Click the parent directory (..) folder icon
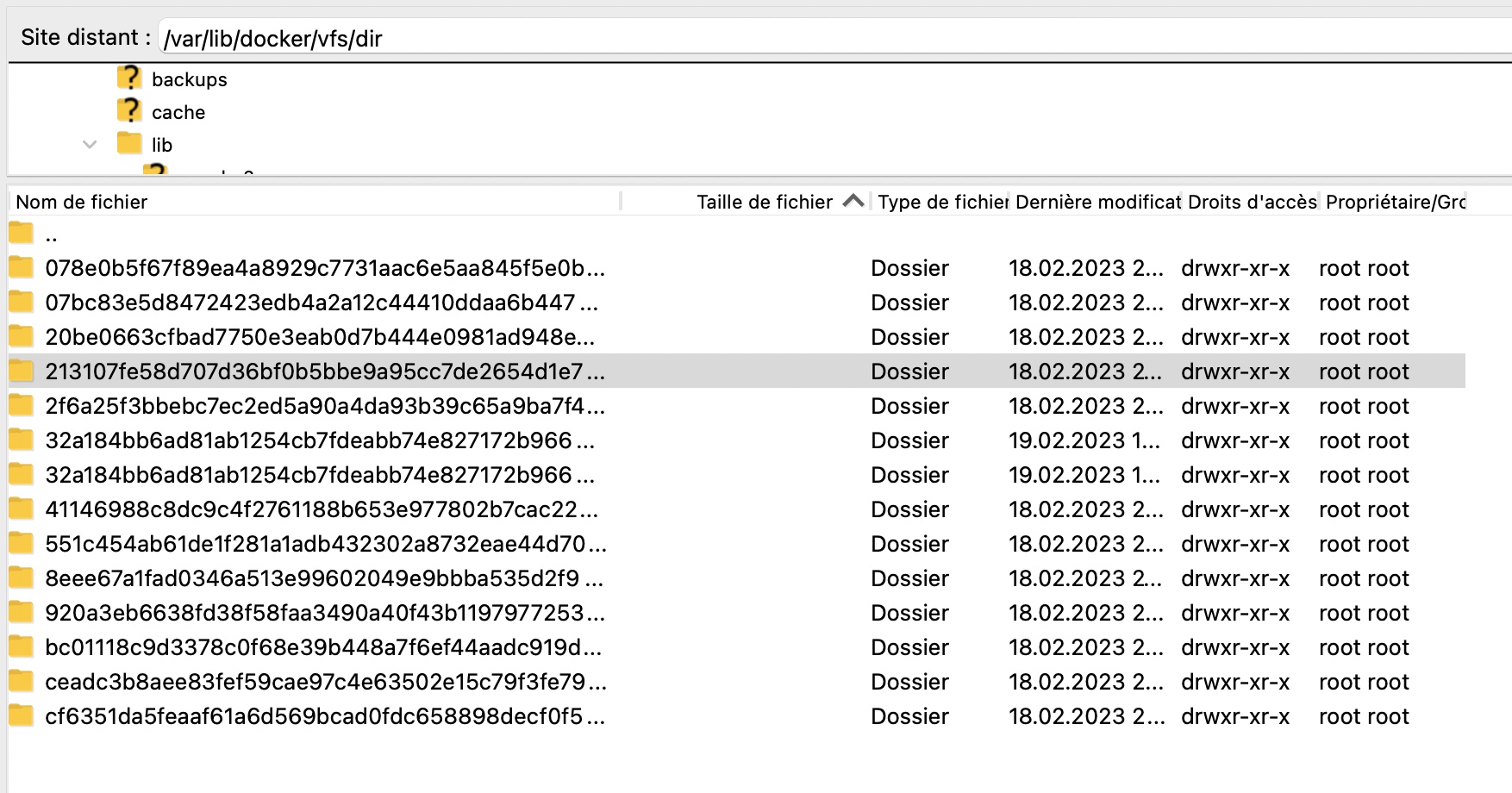Screen dimensions: 1512x793 coord(22,234)
